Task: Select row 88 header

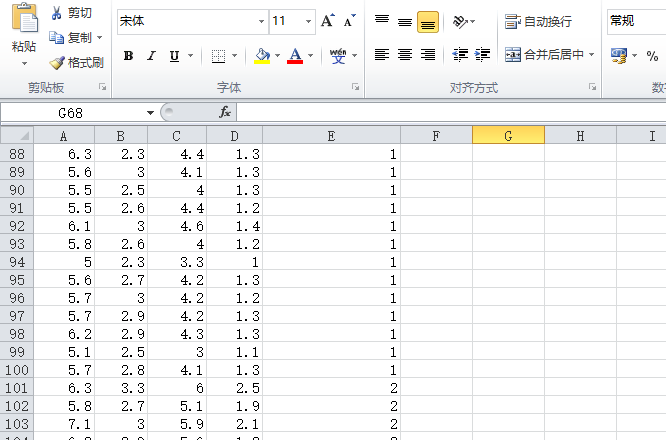Action: (x=17, y=154)
